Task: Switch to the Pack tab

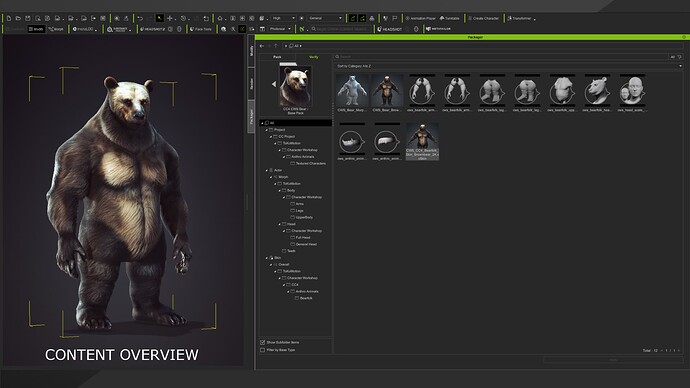Action: point(277,57)
